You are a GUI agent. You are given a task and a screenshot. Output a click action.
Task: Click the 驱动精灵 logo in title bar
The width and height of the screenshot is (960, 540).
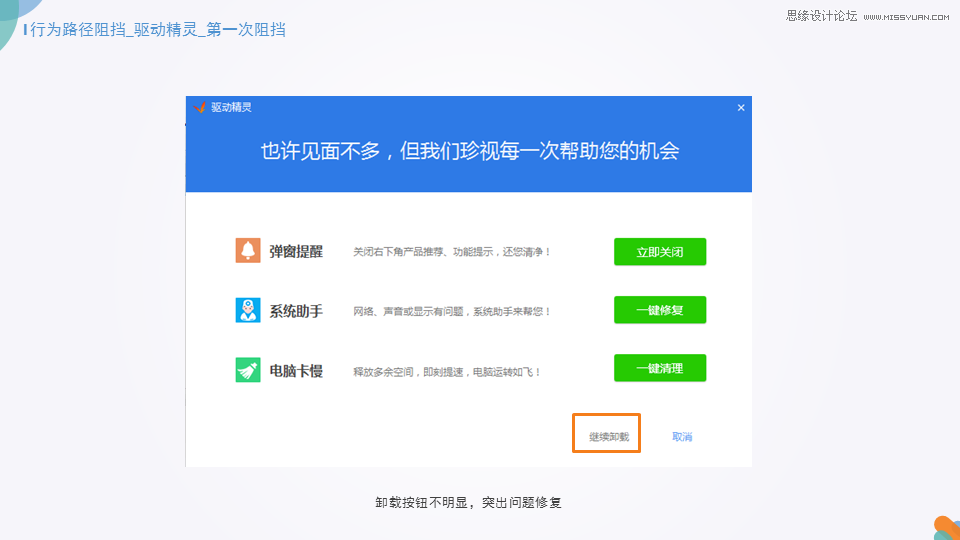(200, 107)
